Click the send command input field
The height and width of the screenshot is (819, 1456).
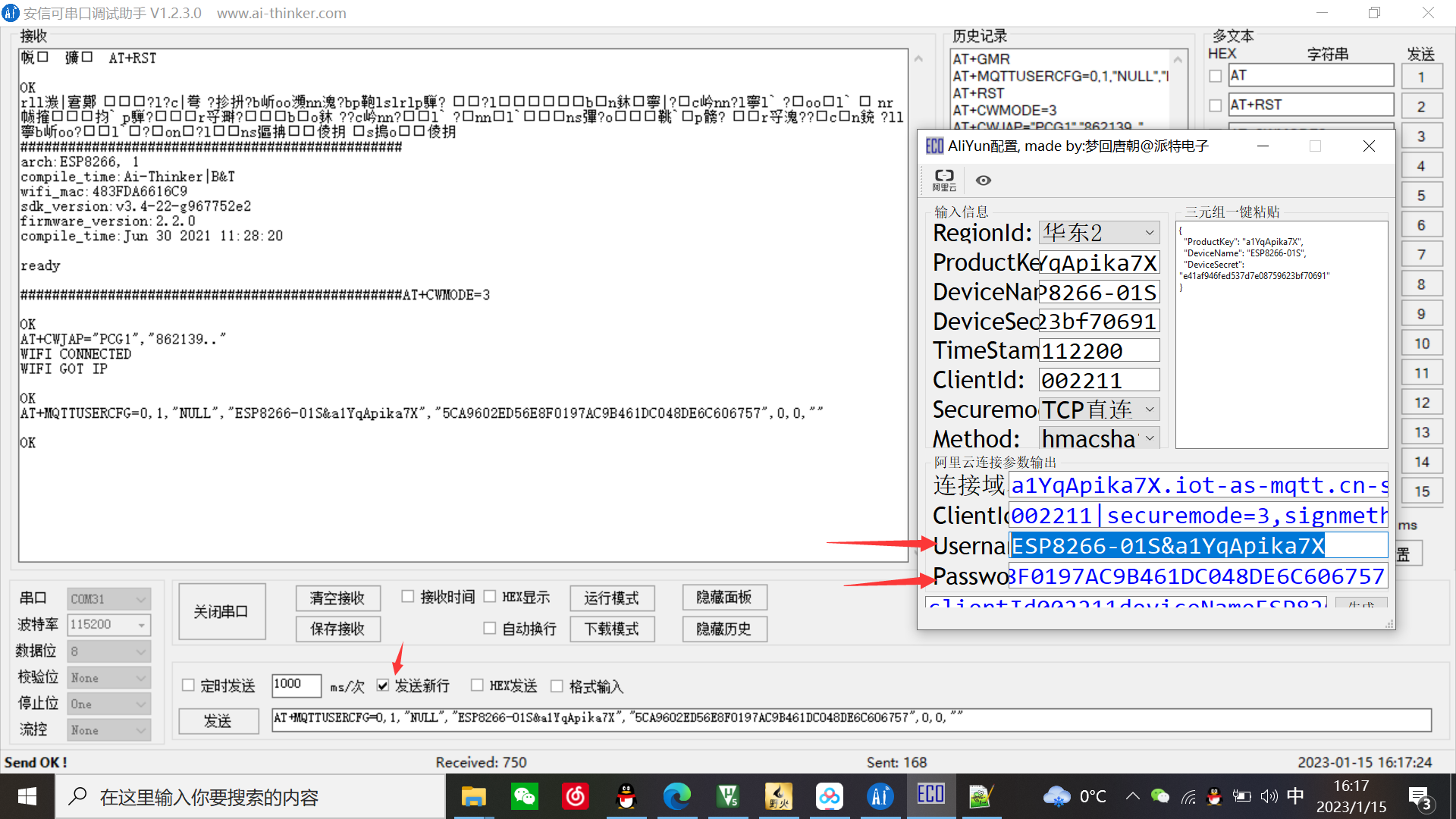click(x=851, y=719)
